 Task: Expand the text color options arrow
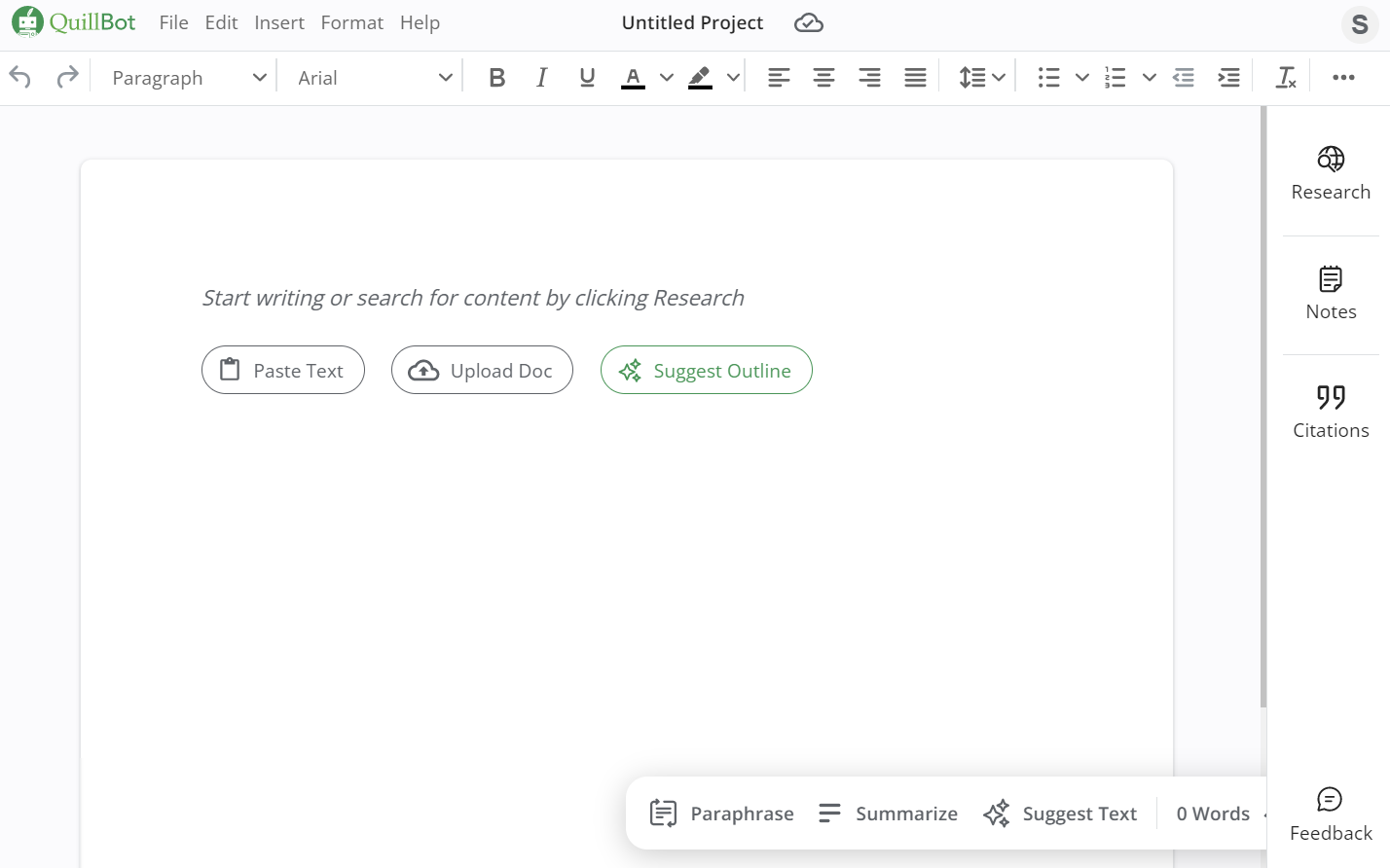coord(667,78)
